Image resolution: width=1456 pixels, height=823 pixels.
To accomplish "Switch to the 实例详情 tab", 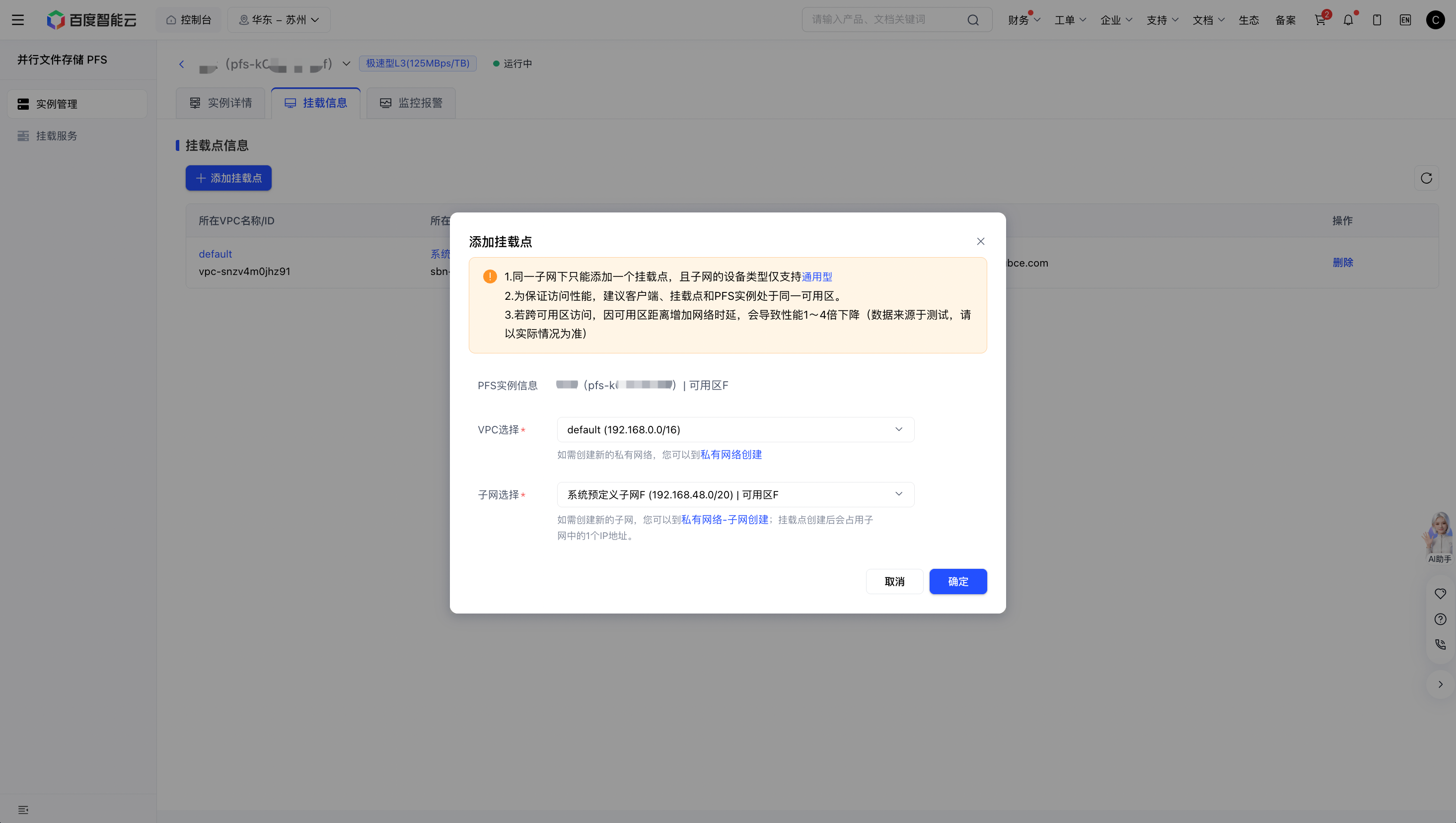I will click(220, 103).
